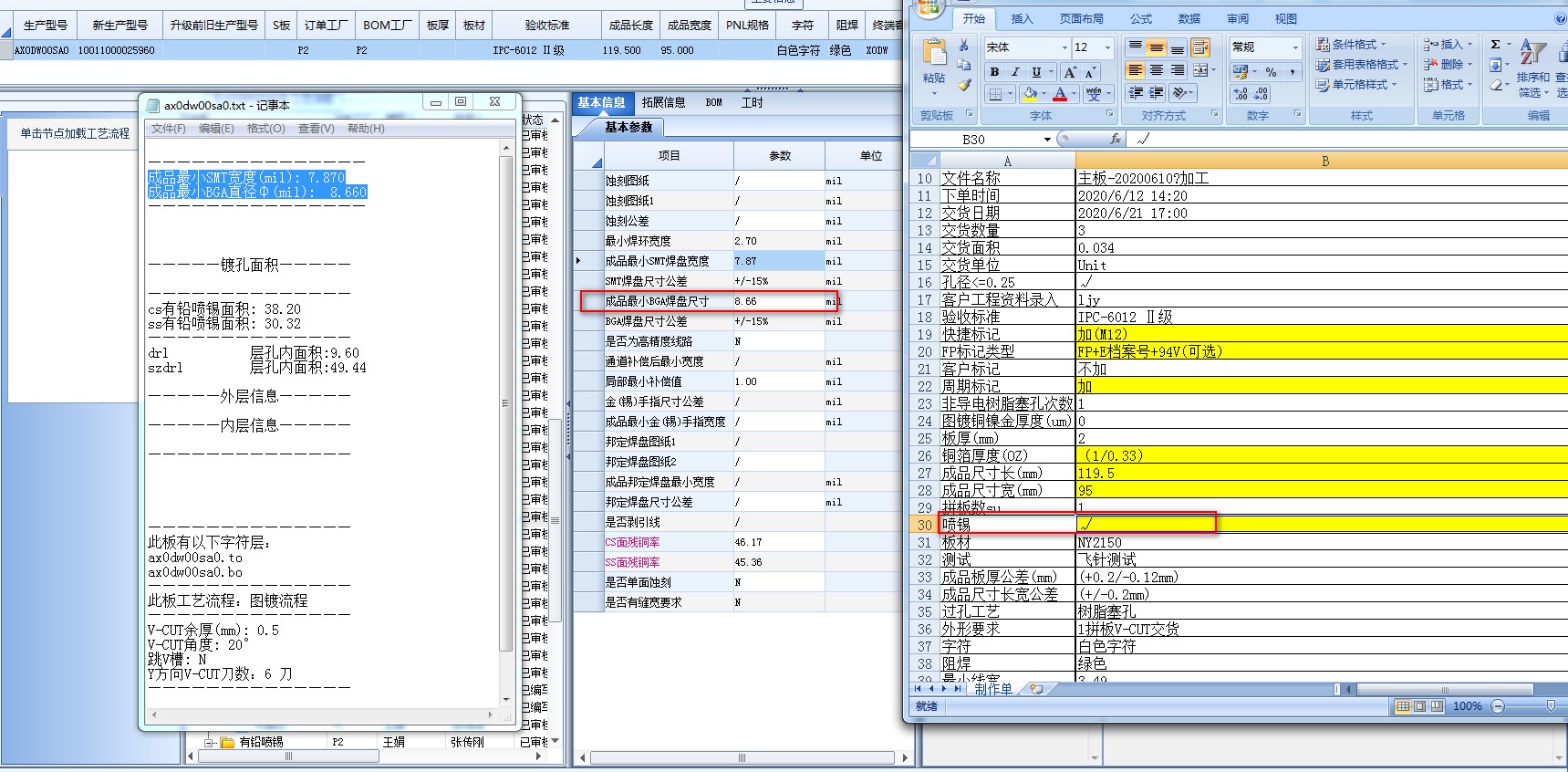
Task: Click 订单工厂 column header
Action: pos(327,26)
